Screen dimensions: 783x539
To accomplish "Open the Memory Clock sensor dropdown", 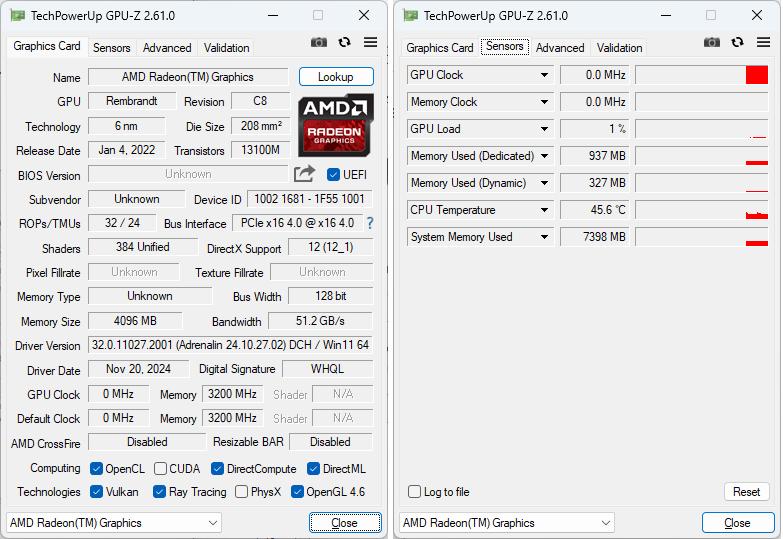I will (544, 102).
